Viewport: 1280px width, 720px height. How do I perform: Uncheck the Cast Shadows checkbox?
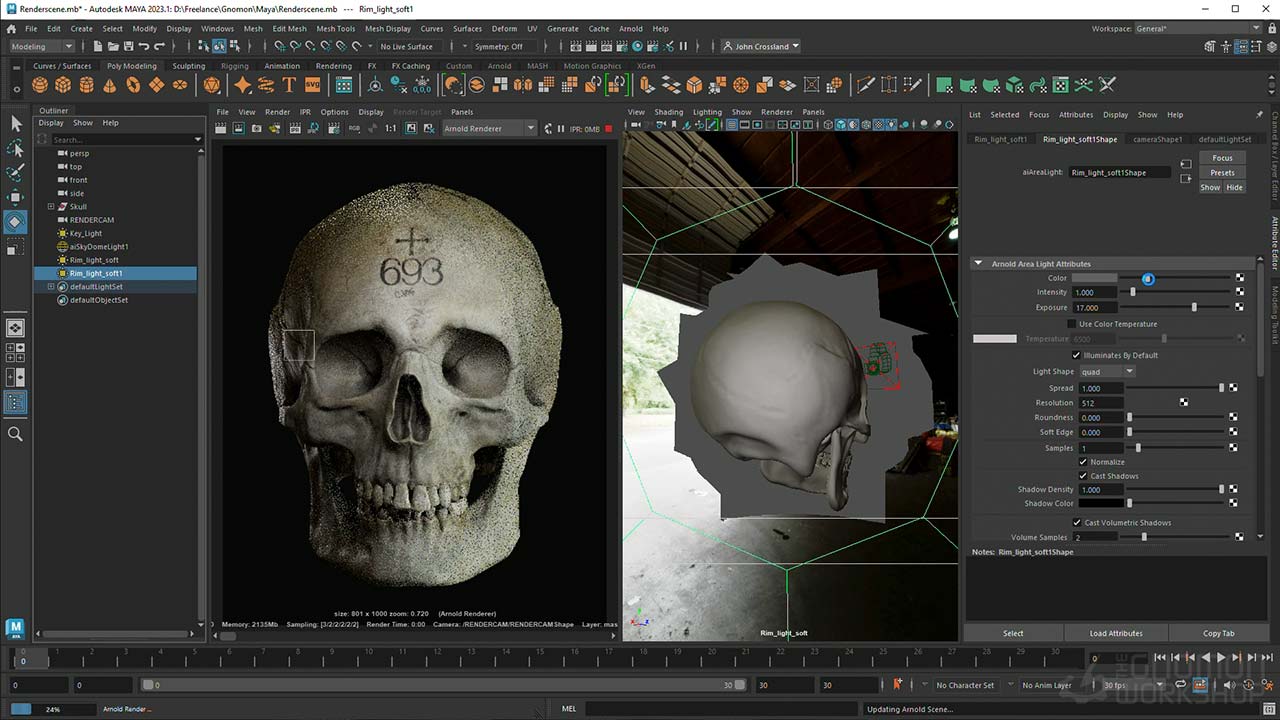pyautogui.click(x=1083, y=476)
